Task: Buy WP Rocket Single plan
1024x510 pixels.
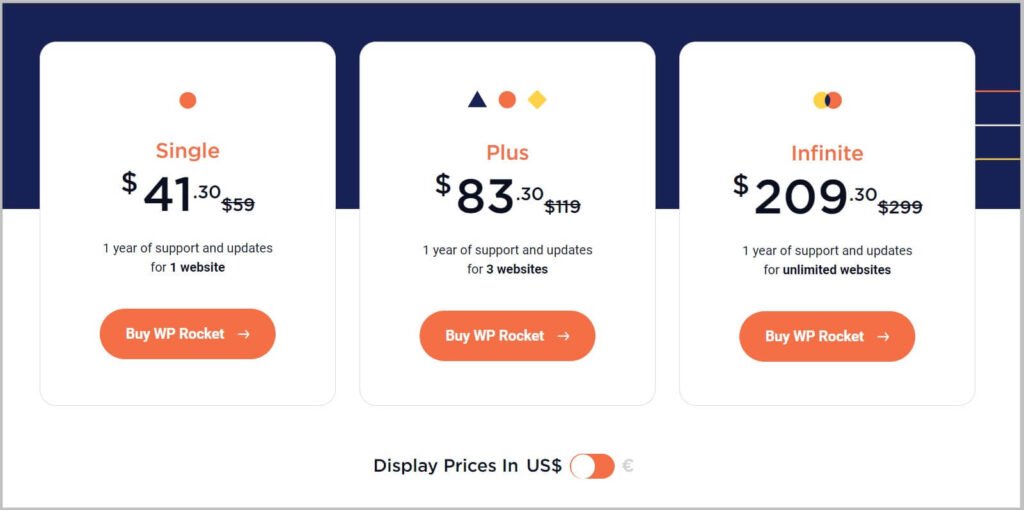Action: 175,334
